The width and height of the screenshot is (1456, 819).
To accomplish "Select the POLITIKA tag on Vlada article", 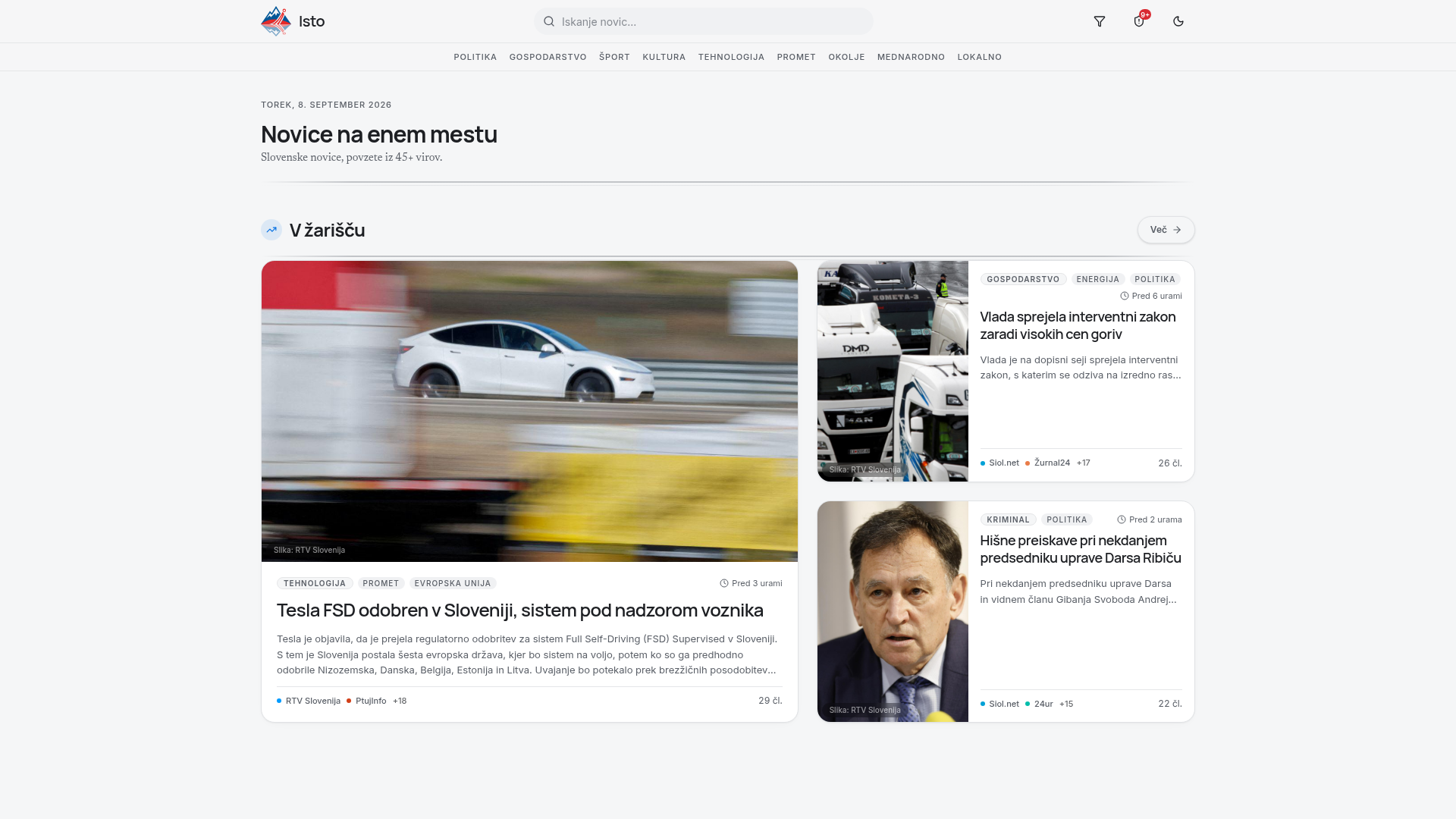I will point(1155,279).
